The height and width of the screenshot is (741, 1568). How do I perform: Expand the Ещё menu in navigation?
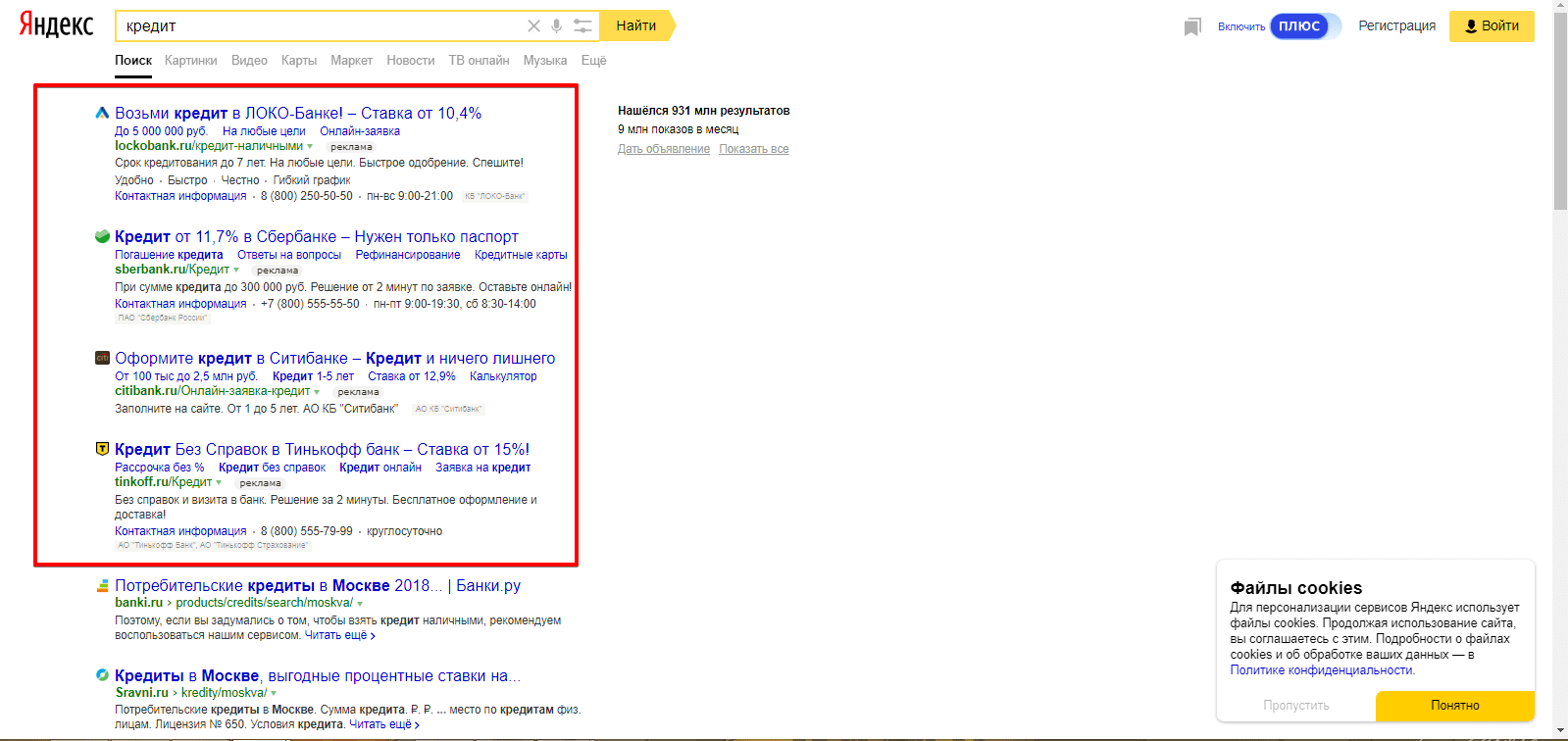[x=593, y=61]
